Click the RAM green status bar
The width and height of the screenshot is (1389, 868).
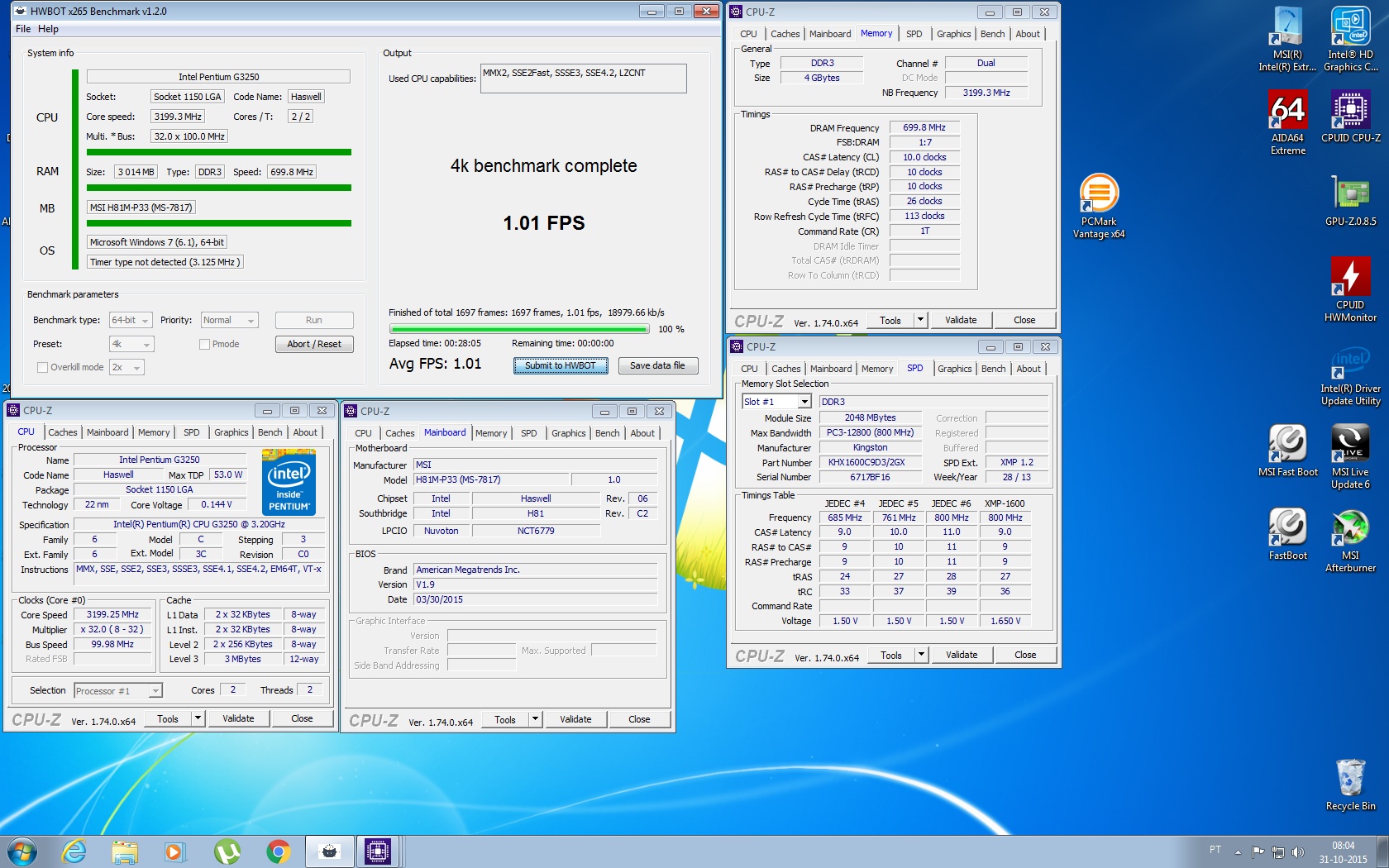point(219,188)
